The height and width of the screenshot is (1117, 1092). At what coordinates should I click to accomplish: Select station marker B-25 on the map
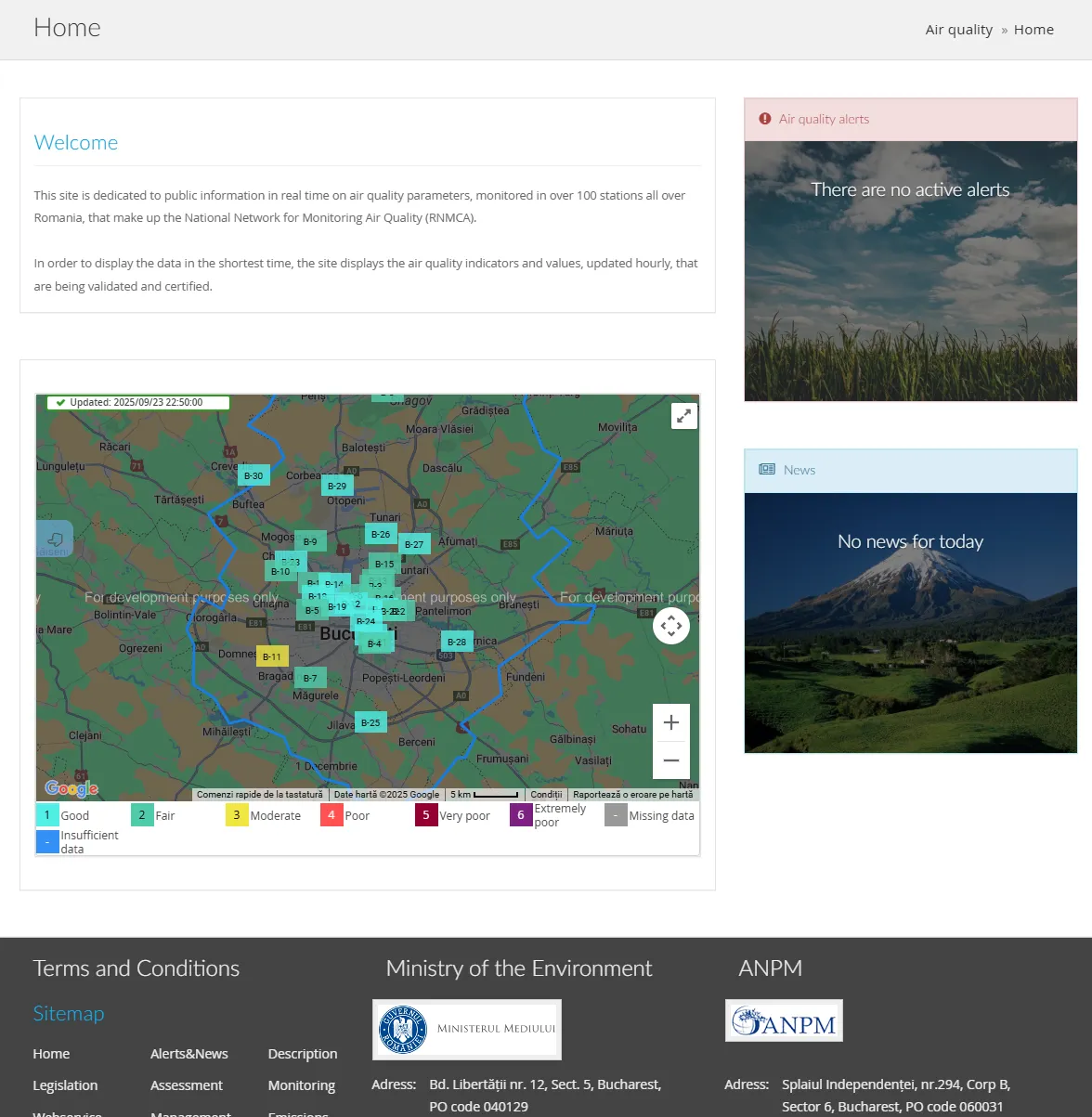pos(370,722)
